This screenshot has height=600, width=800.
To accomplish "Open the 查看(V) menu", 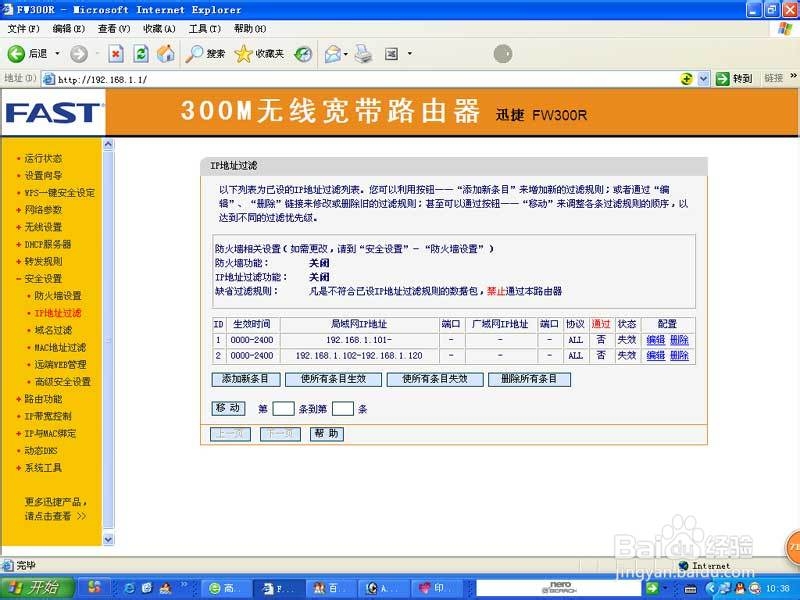I will click(x=114, y=29).
